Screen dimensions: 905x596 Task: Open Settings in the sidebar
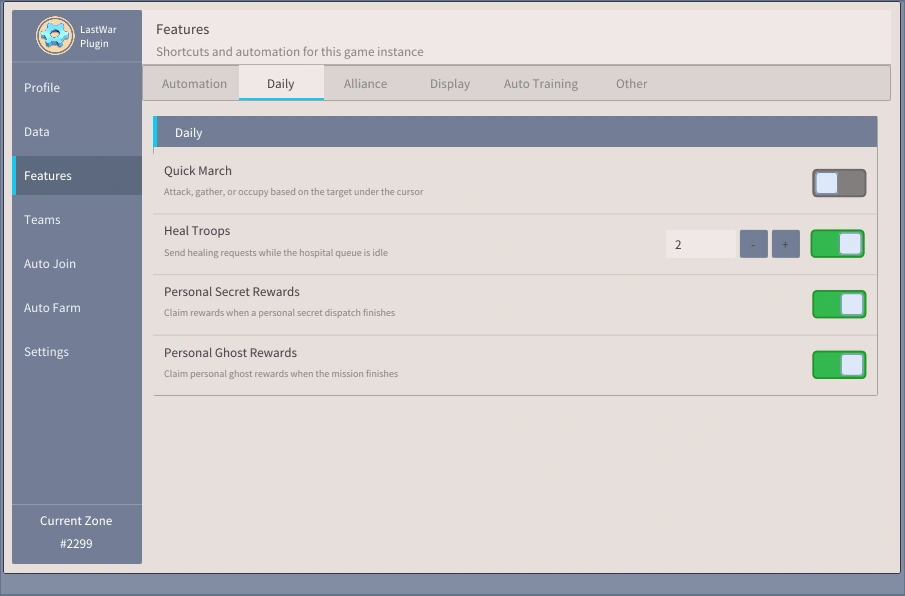tap(77, 351)
